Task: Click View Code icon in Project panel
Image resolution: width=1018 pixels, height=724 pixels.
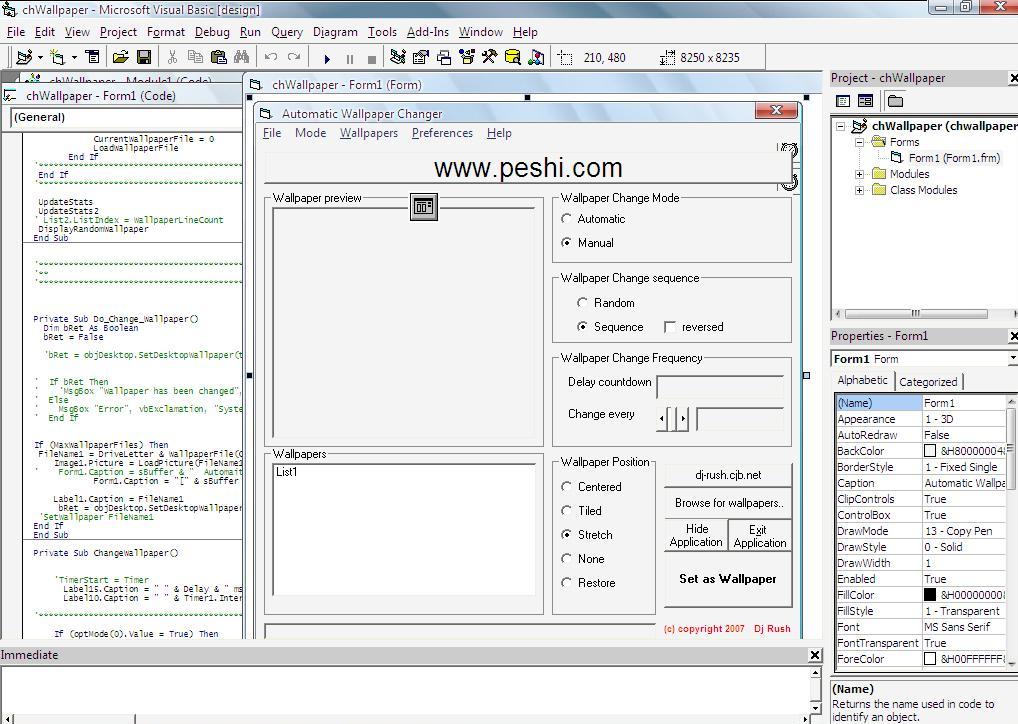Action: point(843,101)
